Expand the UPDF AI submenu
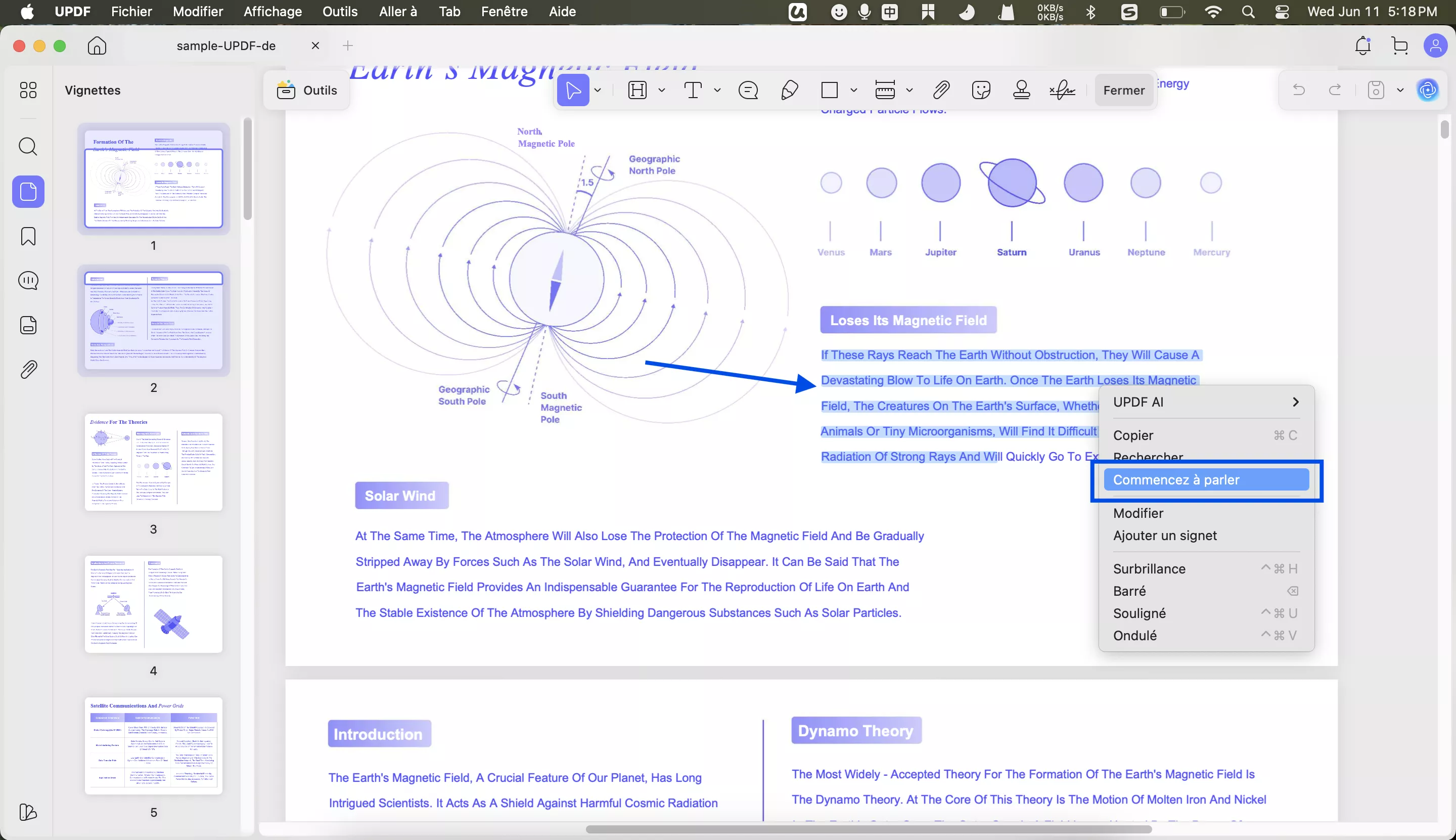 [x=1295, y=402]
